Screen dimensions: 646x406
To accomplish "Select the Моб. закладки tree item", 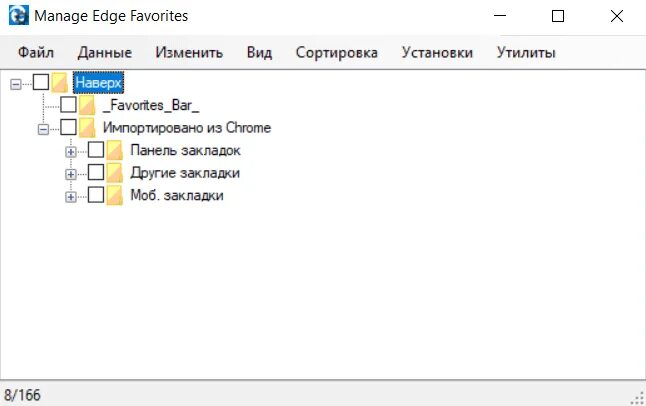I will (176, 196).
